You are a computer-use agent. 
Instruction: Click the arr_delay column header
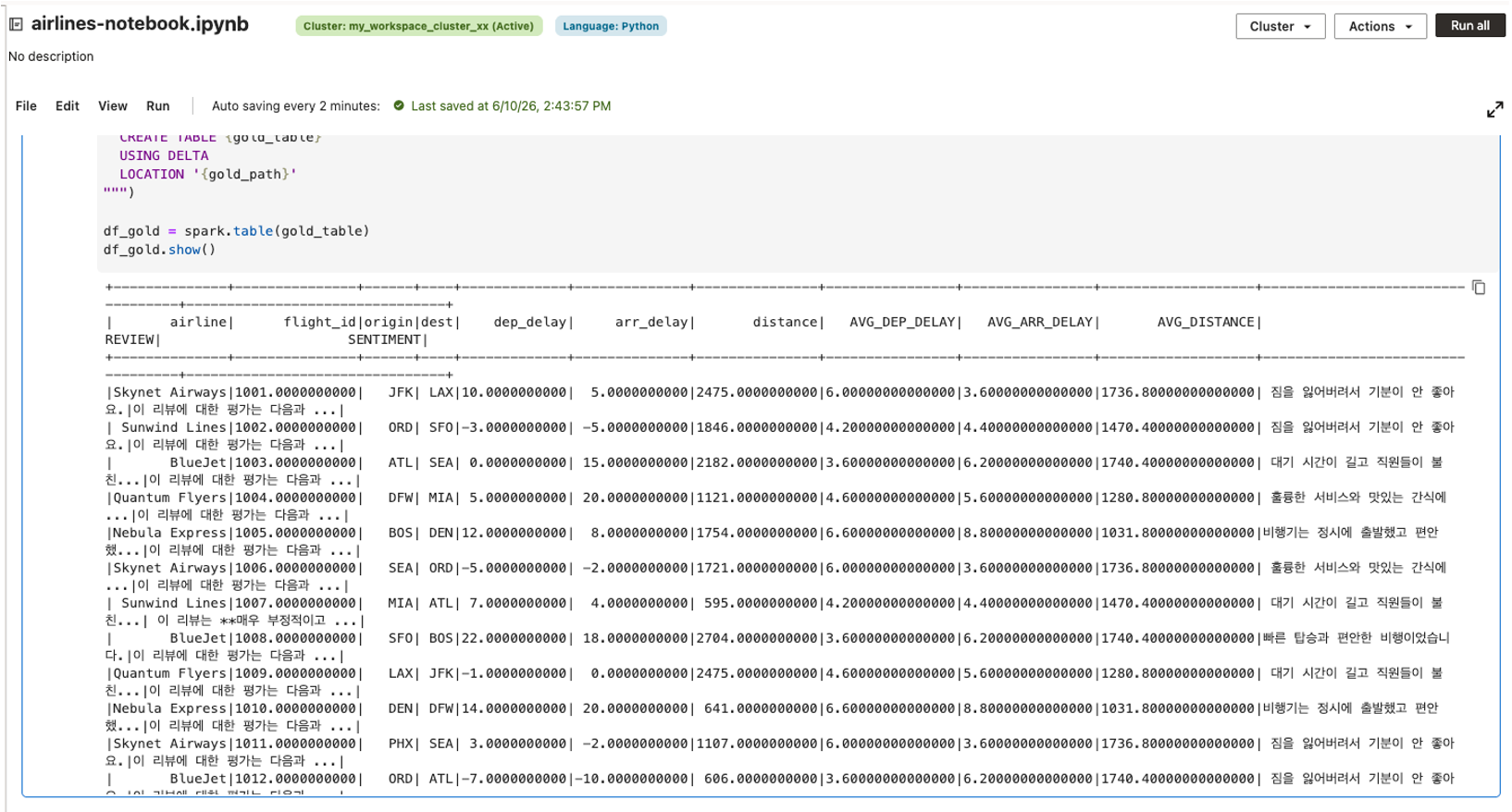(651, 322)
